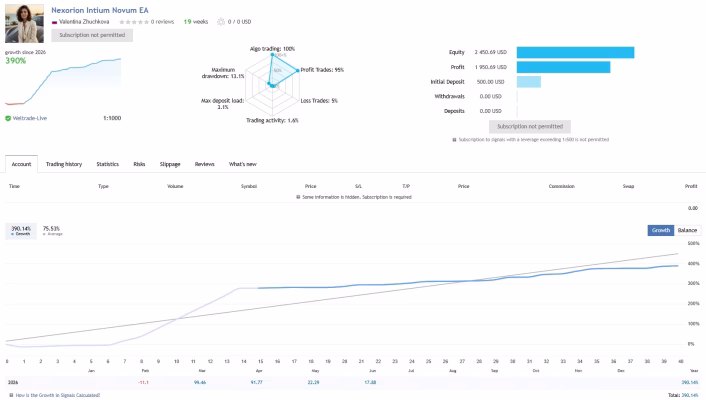This screenshot has width=706, height=400.
Task: Toggle the 75.53% Average series legend
Action: pos(52,231)
